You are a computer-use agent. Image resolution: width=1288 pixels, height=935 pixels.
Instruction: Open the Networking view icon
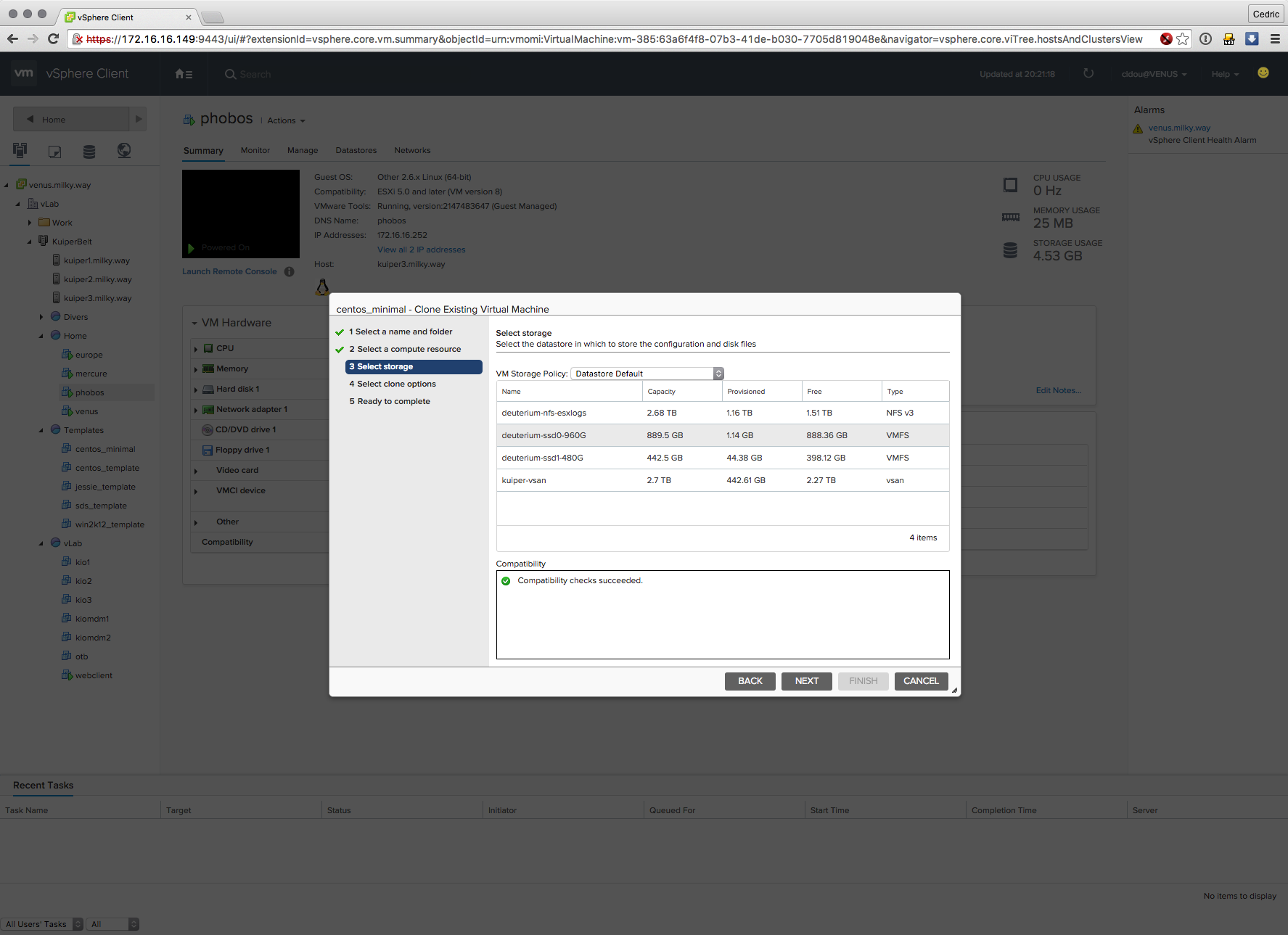124,150
